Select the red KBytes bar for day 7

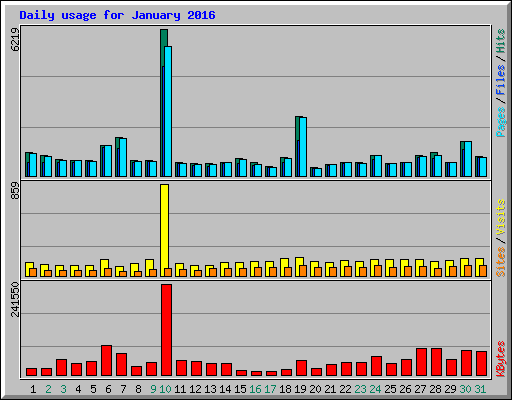tap(121, 365)
